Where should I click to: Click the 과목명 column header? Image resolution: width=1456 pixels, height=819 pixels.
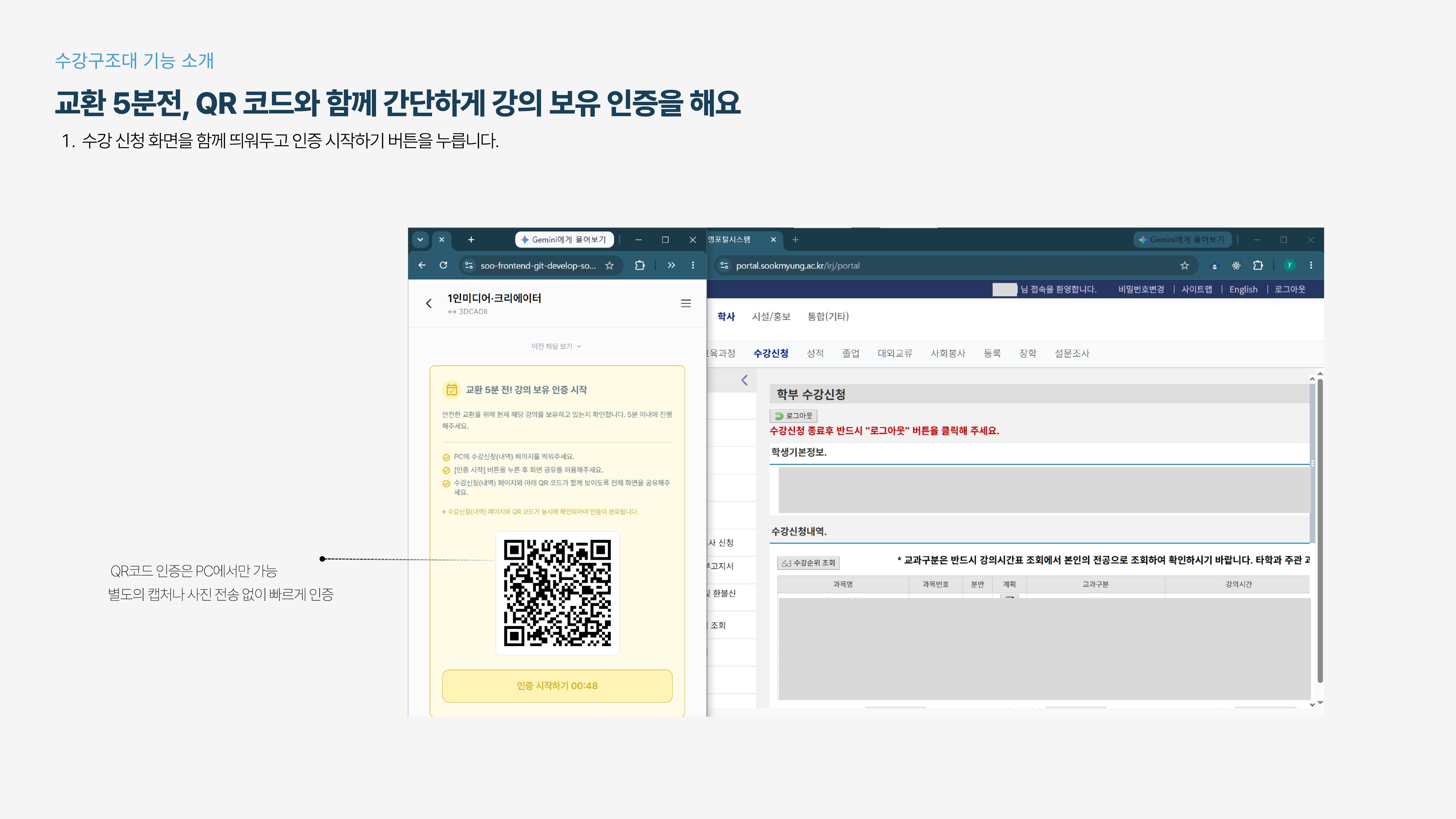coord(843,585)
